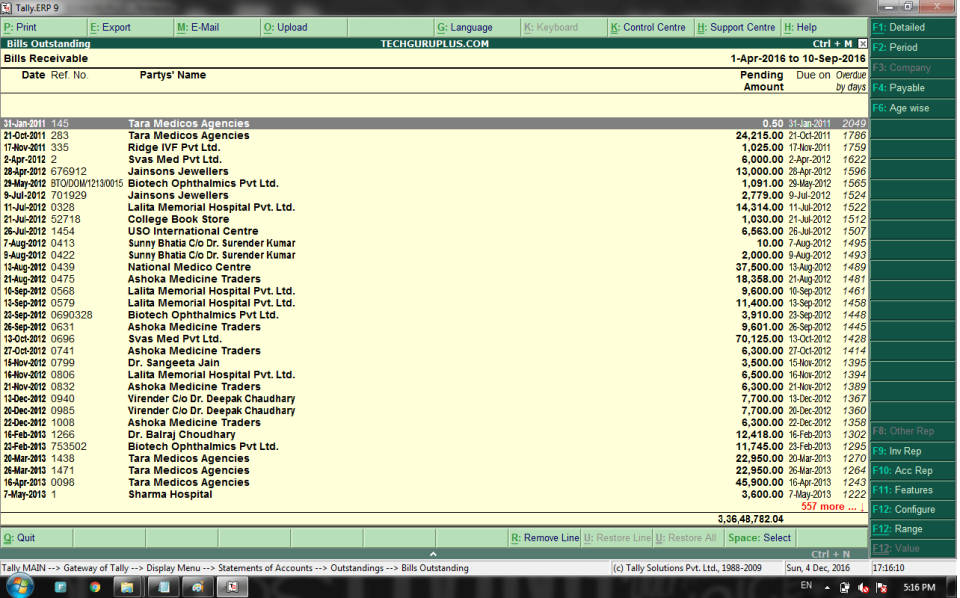
Task: Change the F2 Period
Action: [x=912, y=48]
